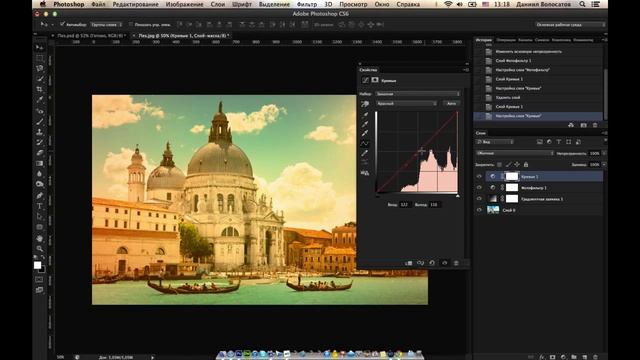Click the foreground color swatch
This screenshot has height=360, width=640.
38,265
